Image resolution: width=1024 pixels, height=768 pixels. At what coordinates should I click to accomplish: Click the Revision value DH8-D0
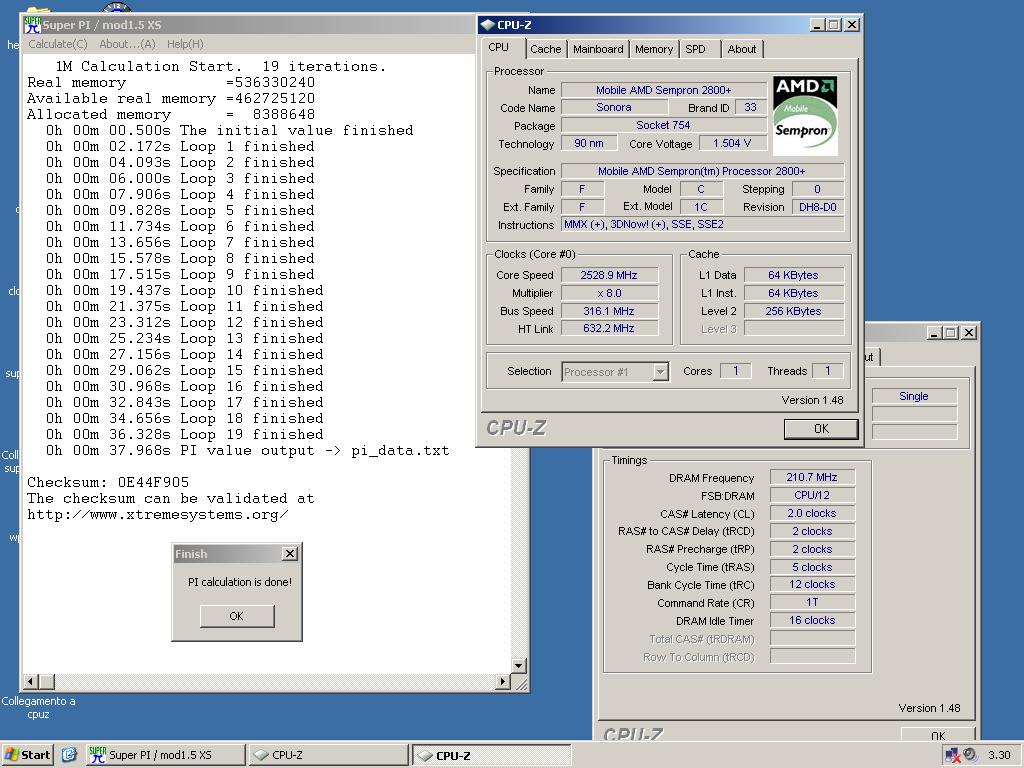click(x=818, y=207)
